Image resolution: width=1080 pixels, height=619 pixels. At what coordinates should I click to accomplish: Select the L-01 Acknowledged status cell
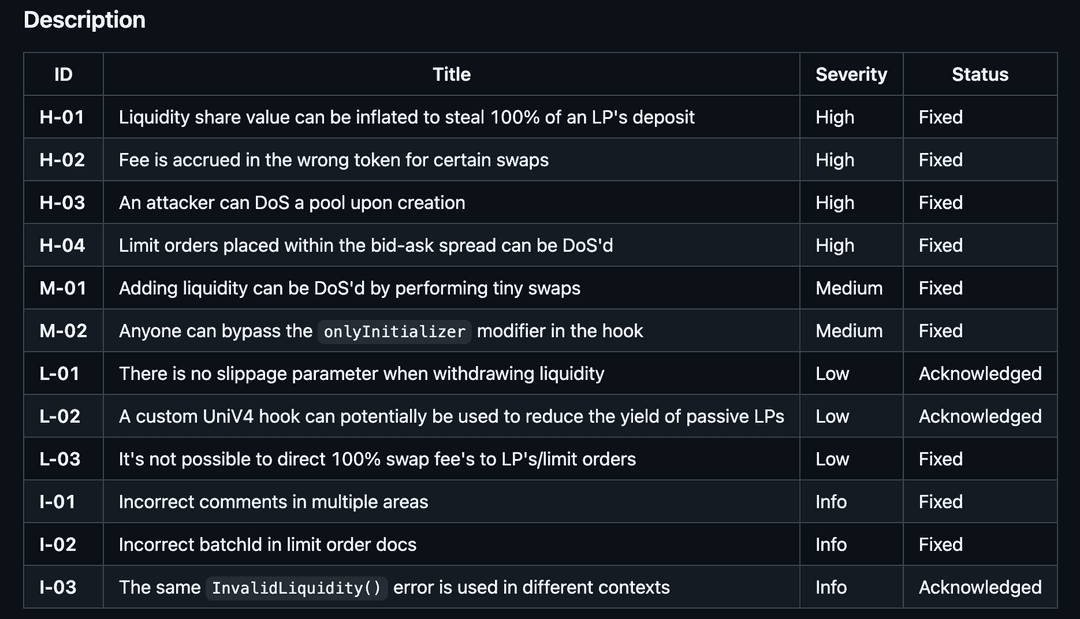pos(979,374)
